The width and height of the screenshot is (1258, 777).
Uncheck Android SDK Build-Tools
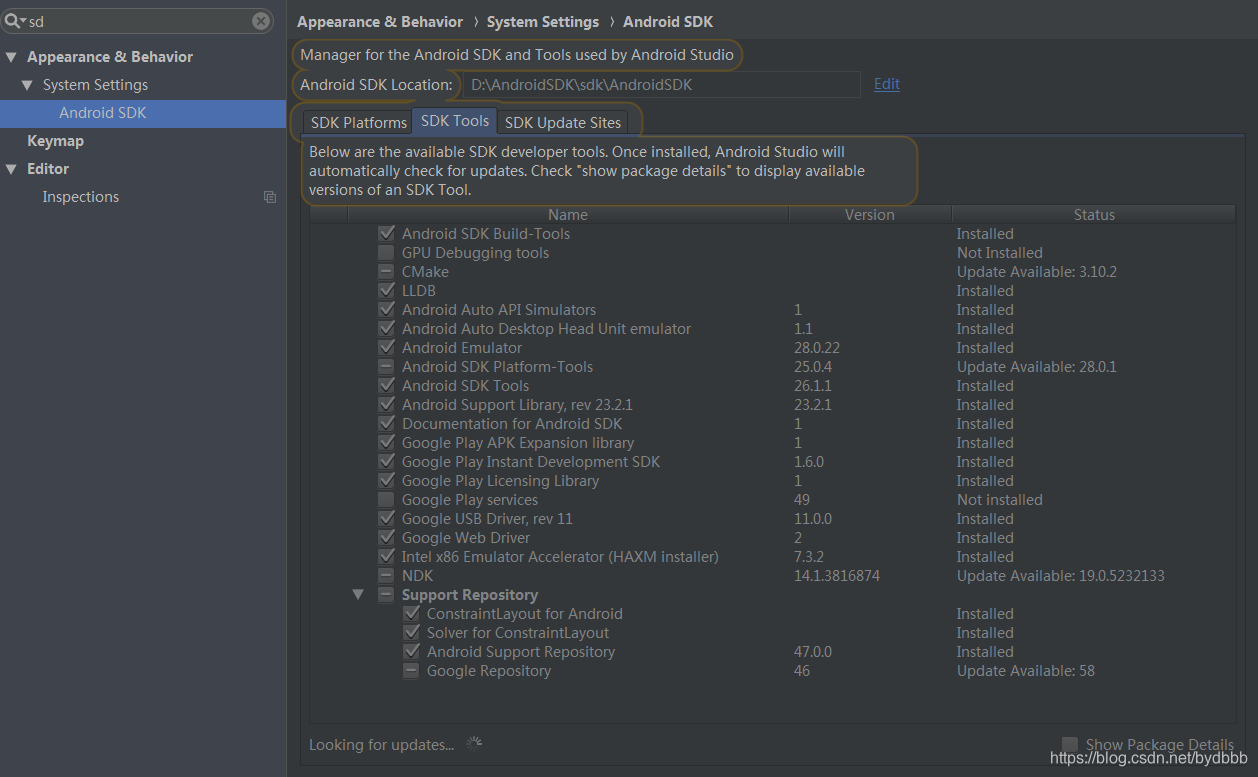pyautogui.click(x=386, y=234)
